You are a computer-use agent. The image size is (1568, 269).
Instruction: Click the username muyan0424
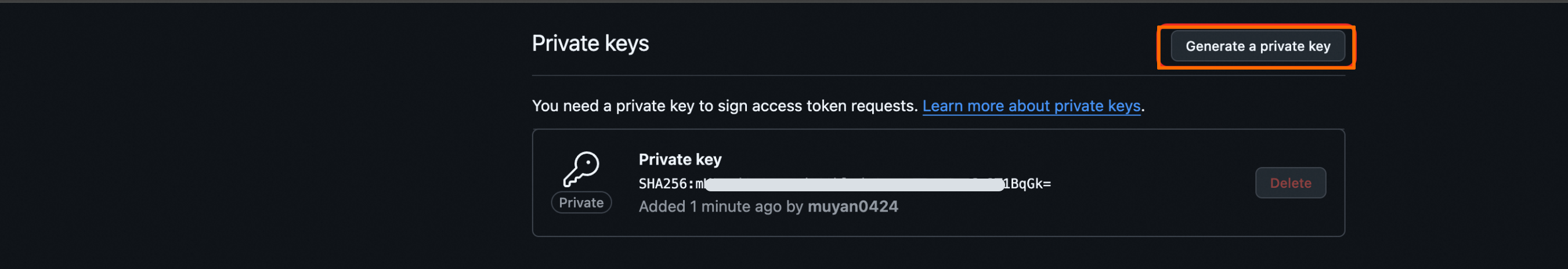[852, 207]
